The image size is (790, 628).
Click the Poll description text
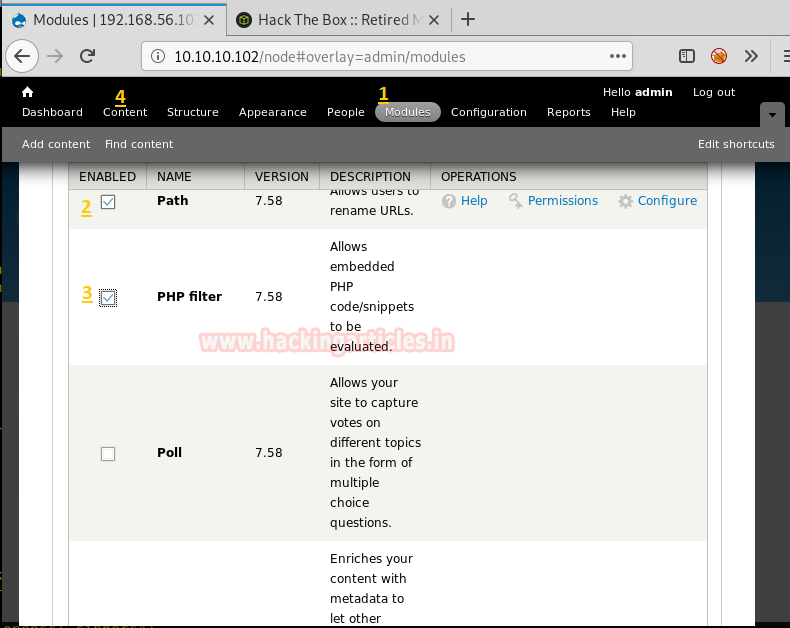pos(375,453)
